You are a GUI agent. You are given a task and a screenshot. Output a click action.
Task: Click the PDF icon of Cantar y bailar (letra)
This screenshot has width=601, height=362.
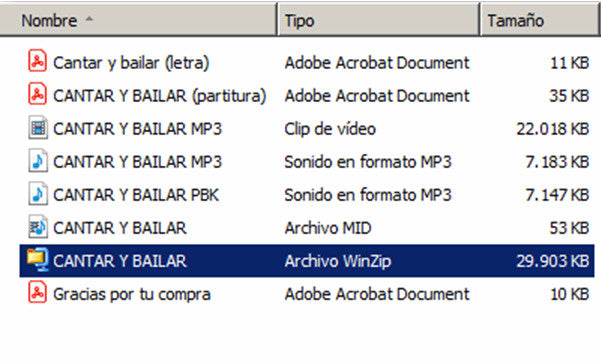(x=37, y=61)
